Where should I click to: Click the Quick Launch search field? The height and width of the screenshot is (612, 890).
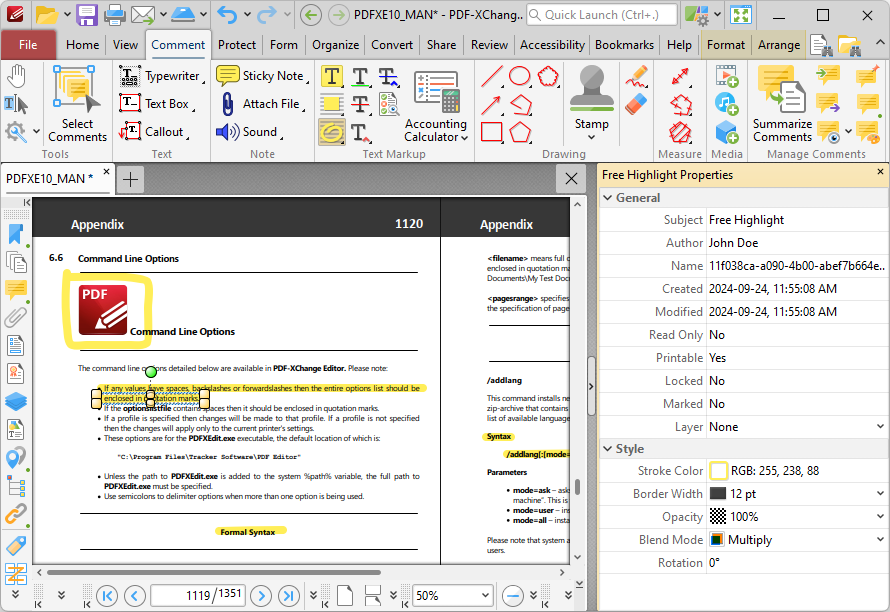pos(602,15)
